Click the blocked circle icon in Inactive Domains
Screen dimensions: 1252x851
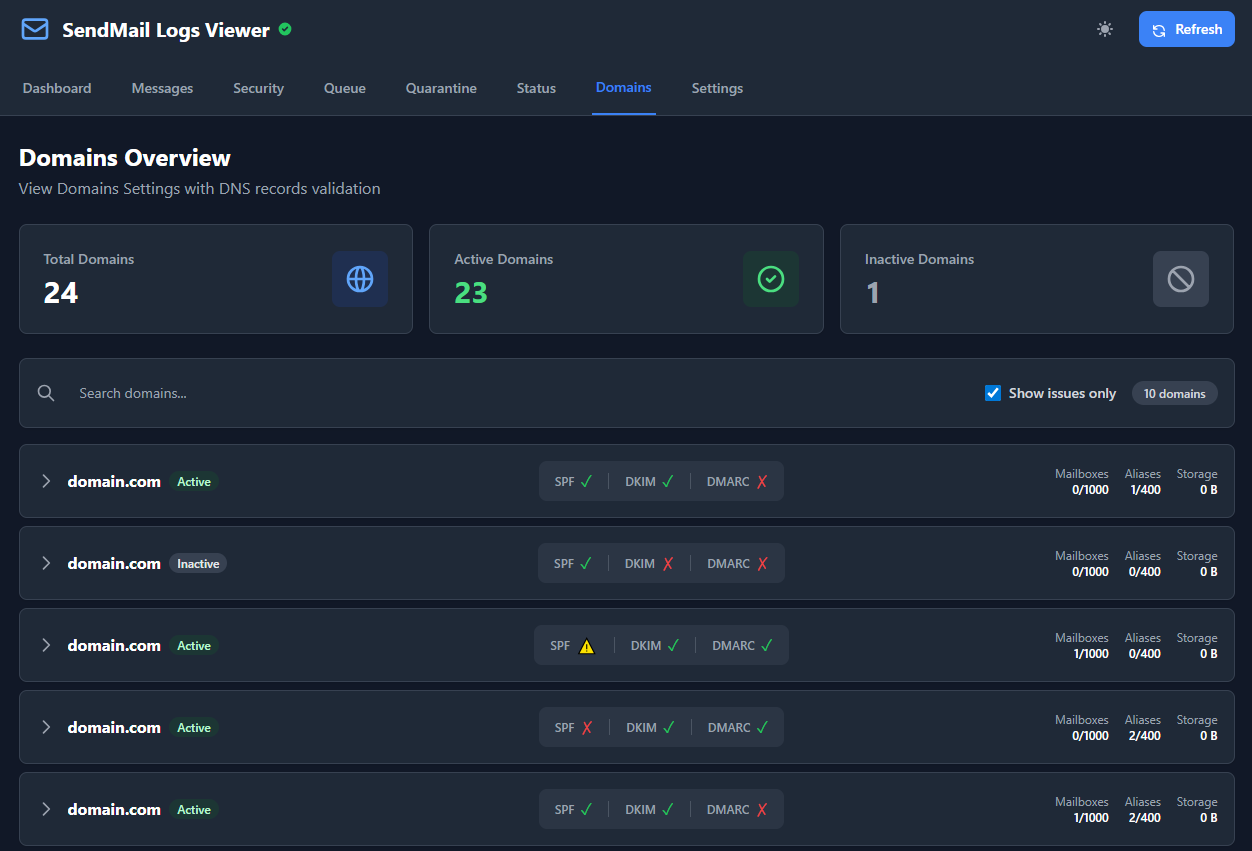(1181, 279)
